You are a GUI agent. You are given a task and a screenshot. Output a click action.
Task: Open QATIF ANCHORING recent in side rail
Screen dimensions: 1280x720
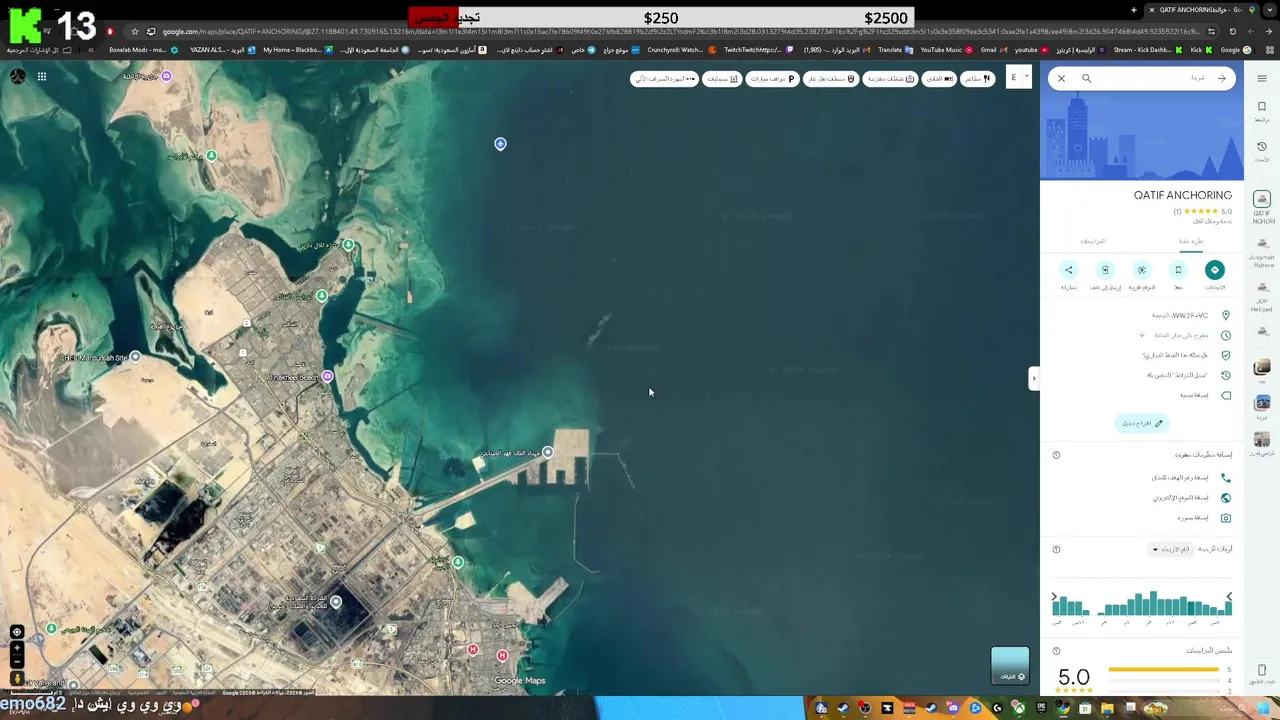(x=1262, y=207)
